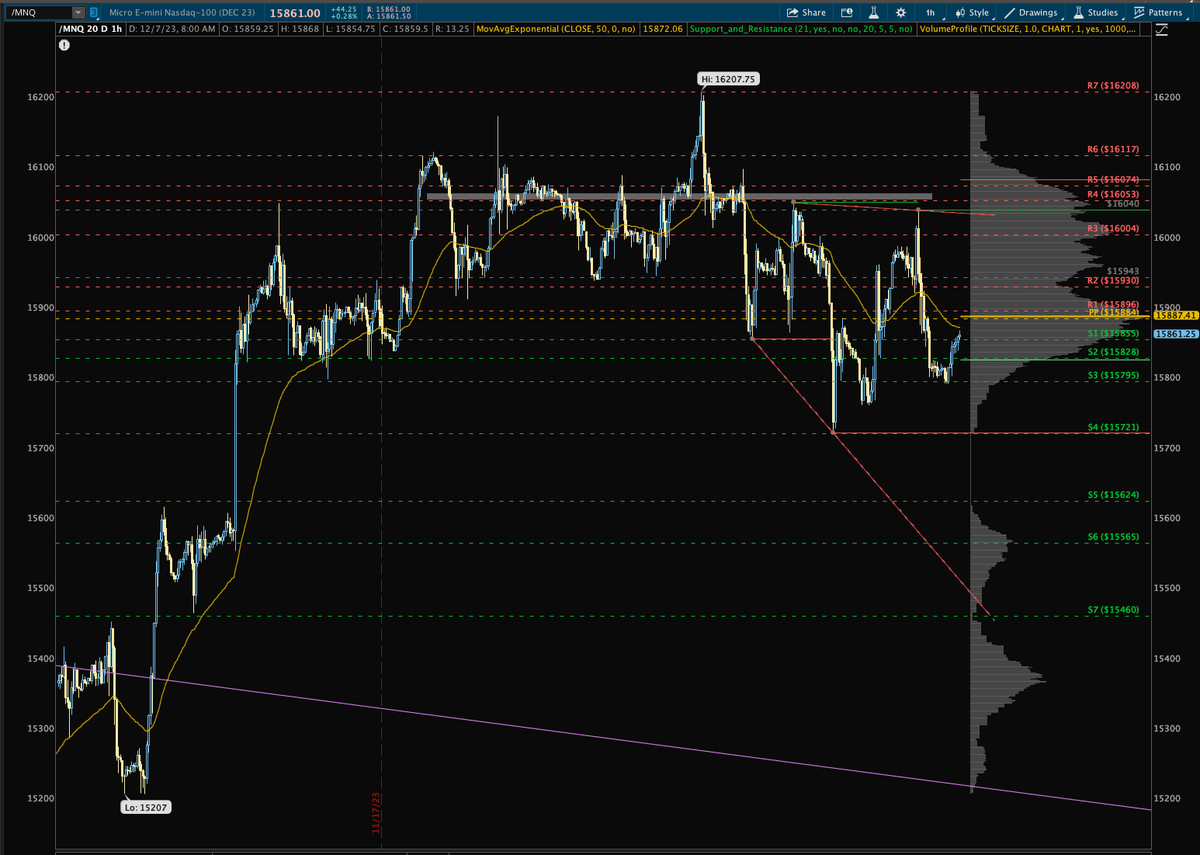Click the Lo: 15207 price bubble
This screenshot has height=855, width=1200.
pos(145,807)
